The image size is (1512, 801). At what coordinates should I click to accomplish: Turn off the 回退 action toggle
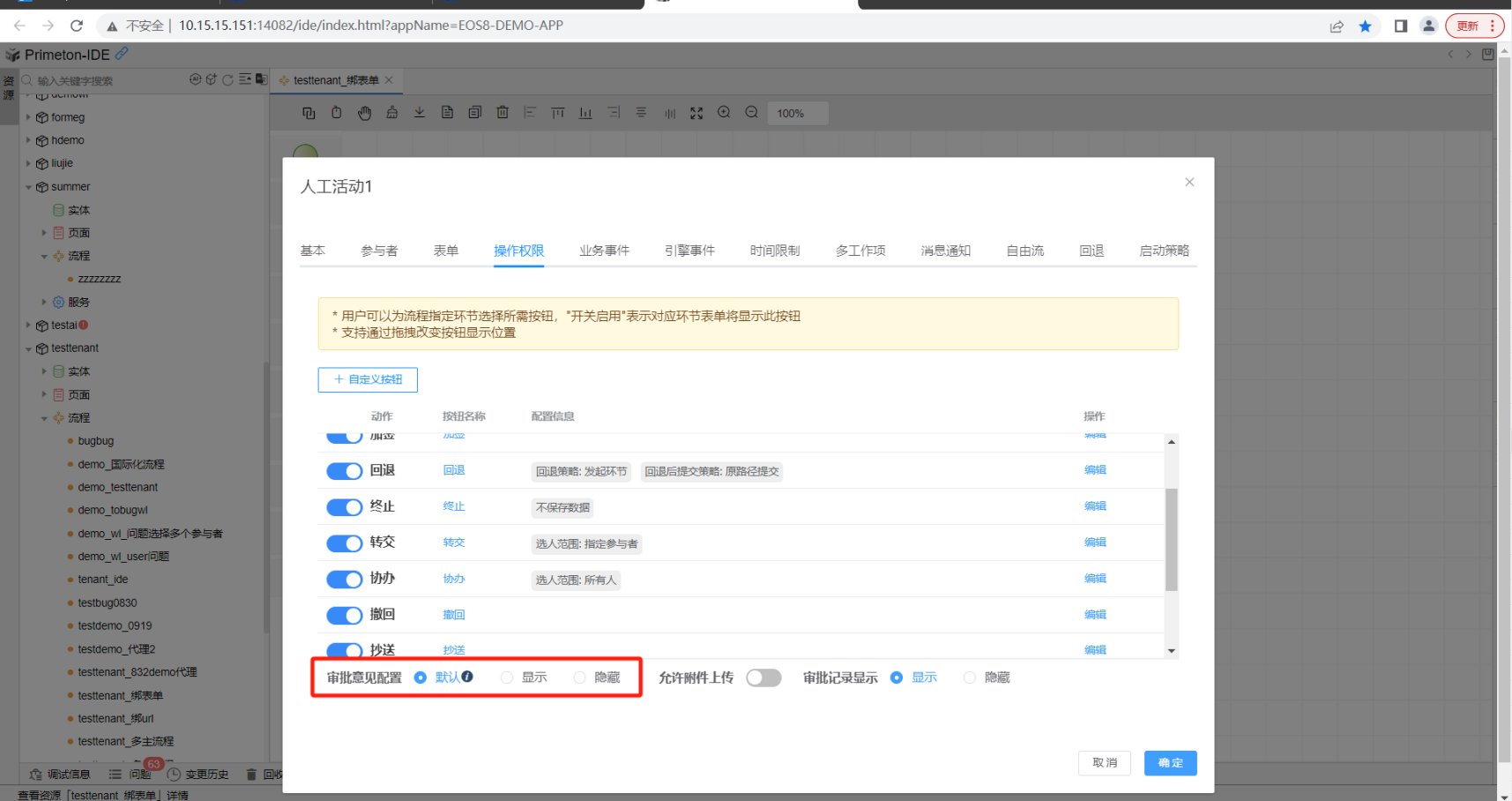344,471
